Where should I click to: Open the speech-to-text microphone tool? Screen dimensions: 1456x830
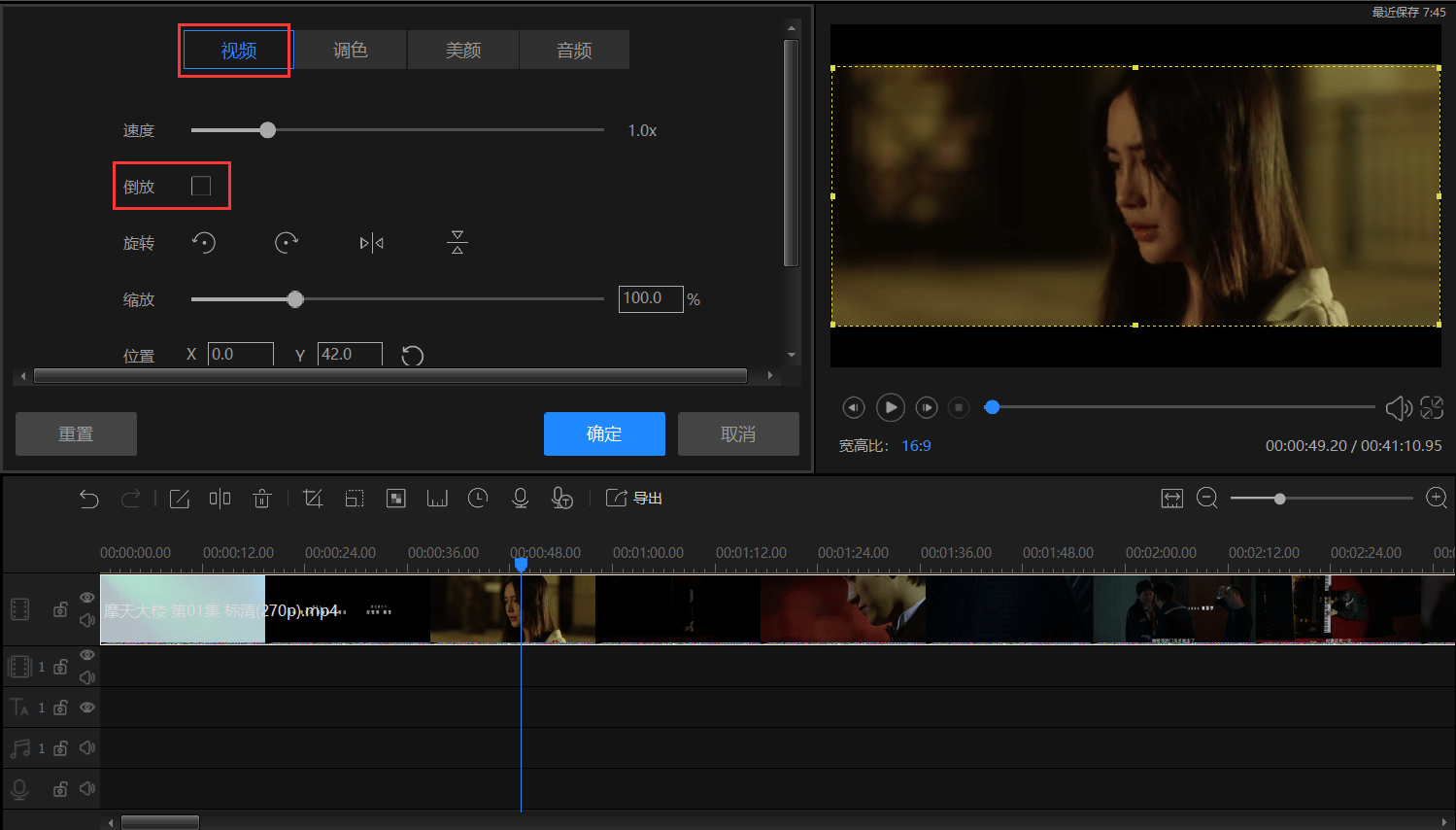point(562,499)
